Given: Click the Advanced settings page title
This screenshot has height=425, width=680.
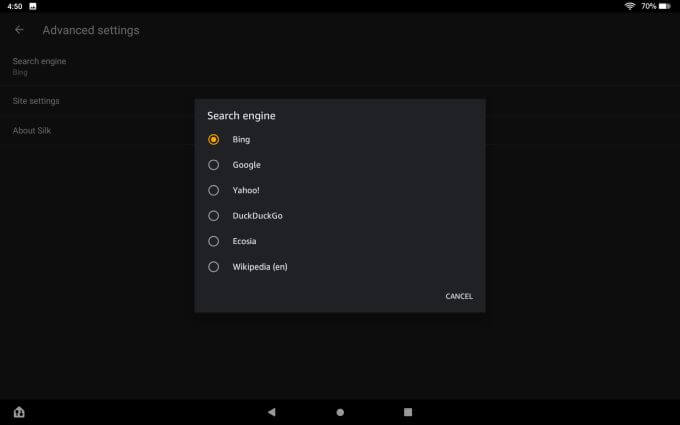Looking at the screenshot, I should (91, 30).
